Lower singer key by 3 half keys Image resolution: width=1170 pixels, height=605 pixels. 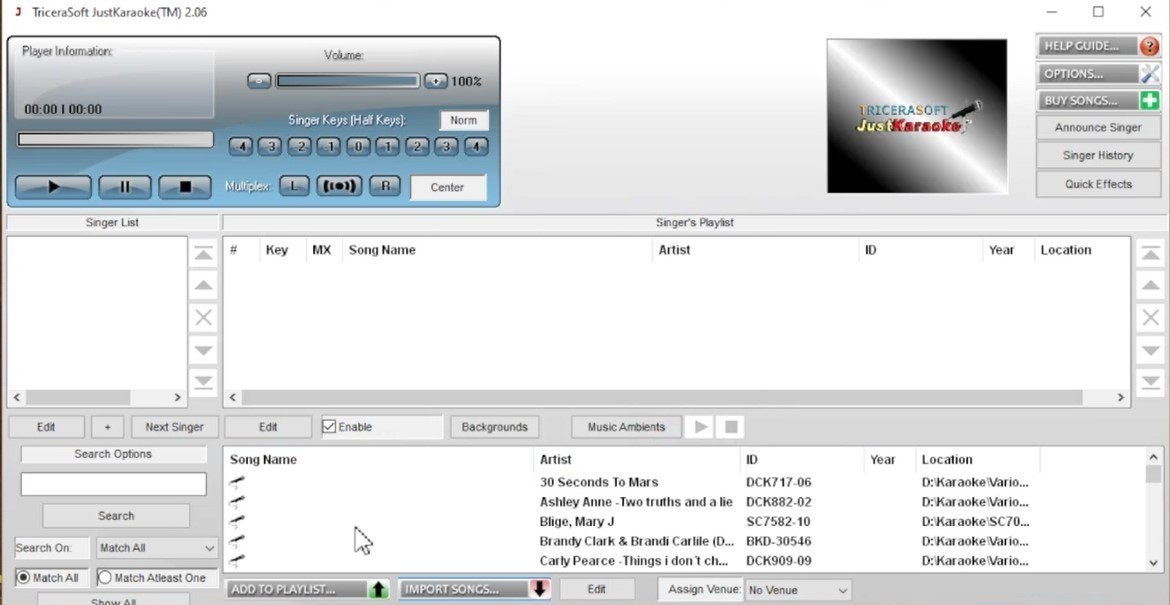click(x=269, y=146)
